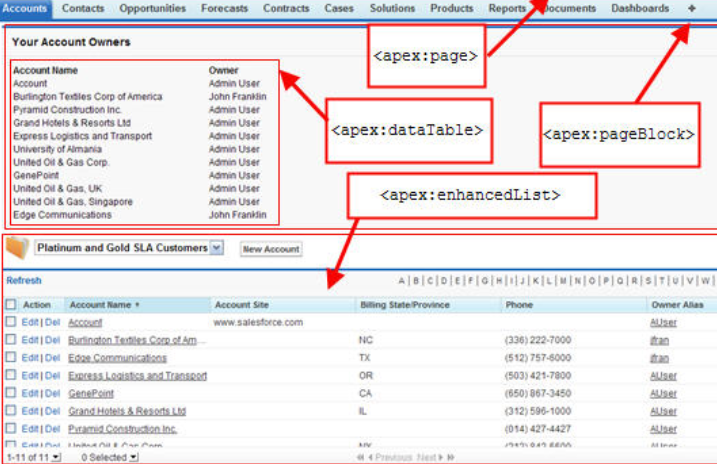Click Edit for the Pyramid Construction row

tap(30, 429)
